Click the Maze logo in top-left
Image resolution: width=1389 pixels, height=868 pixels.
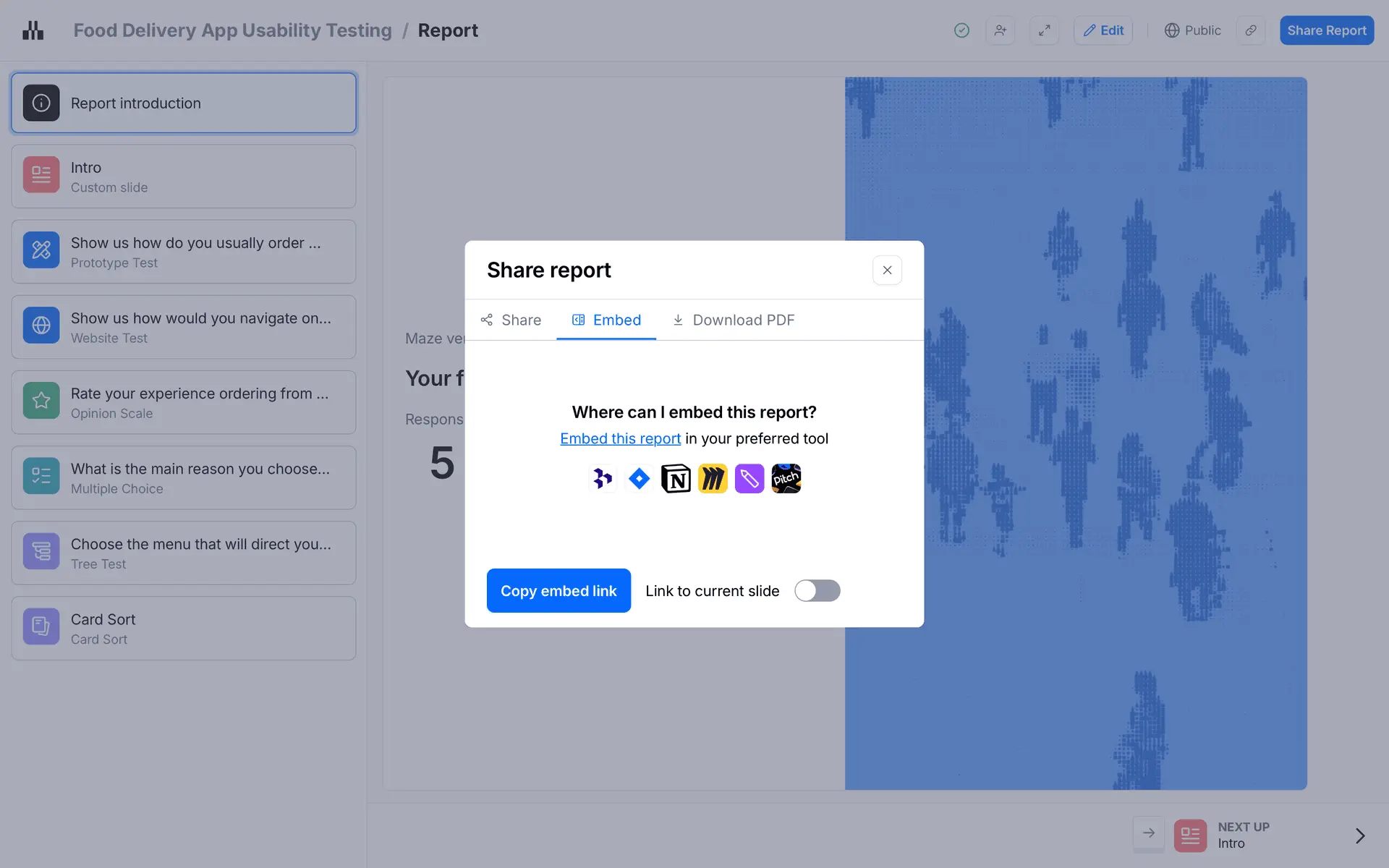(x=33, y=30)
